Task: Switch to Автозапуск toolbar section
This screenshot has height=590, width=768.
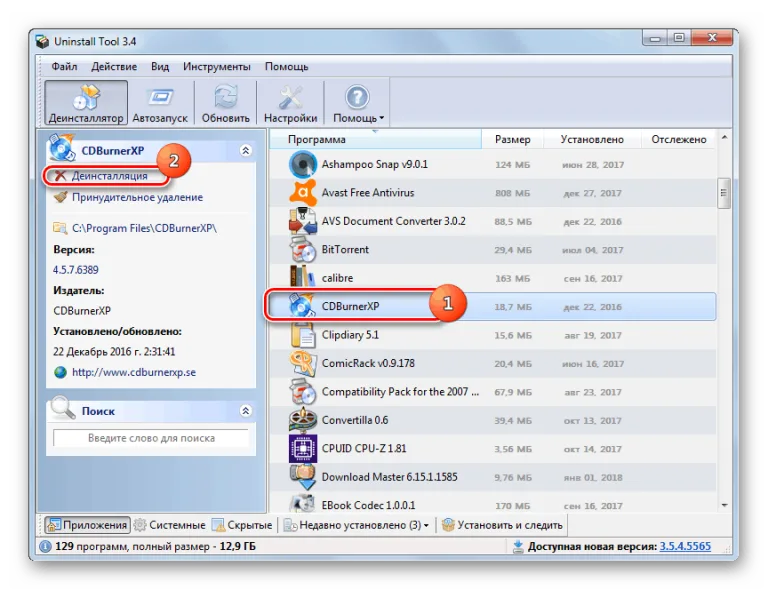Action: [160, 103]
